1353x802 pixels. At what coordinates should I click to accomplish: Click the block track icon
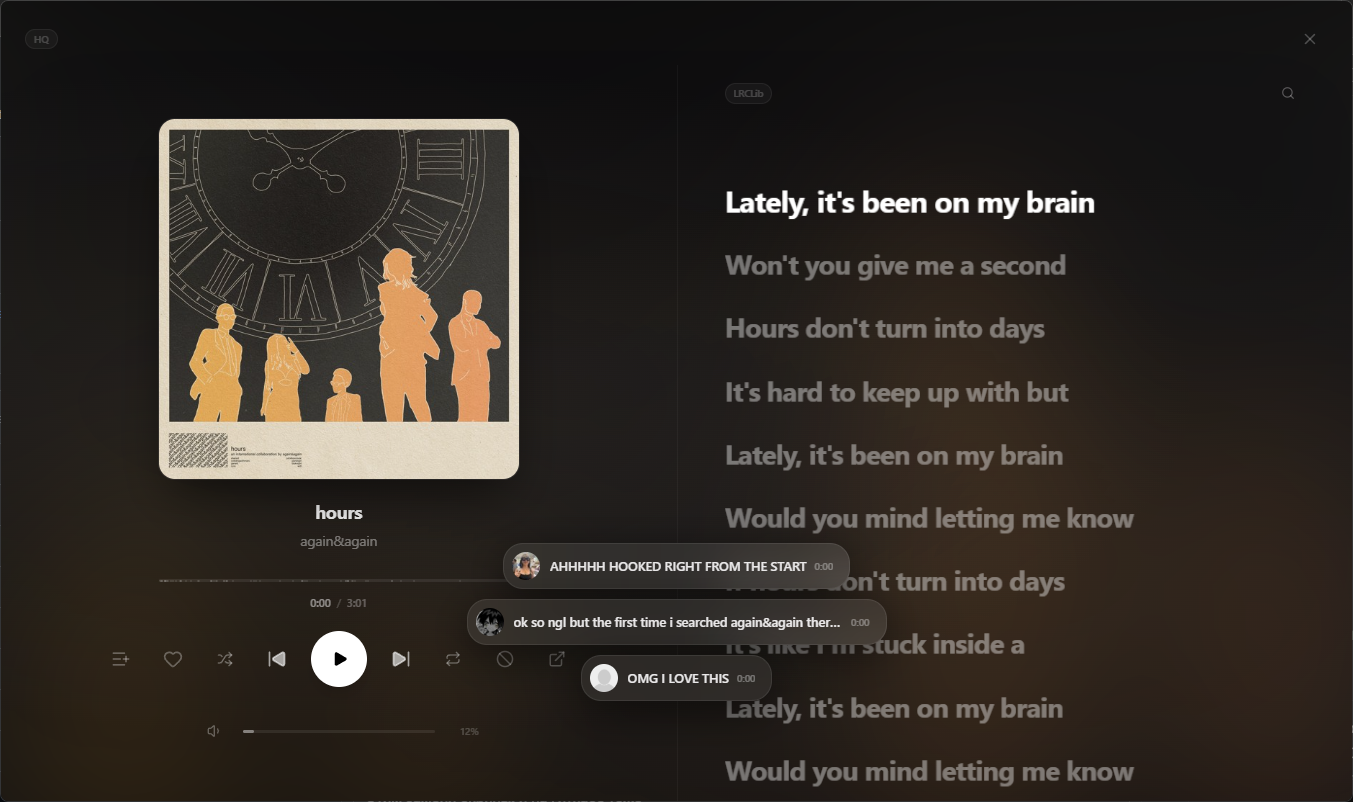505,659
